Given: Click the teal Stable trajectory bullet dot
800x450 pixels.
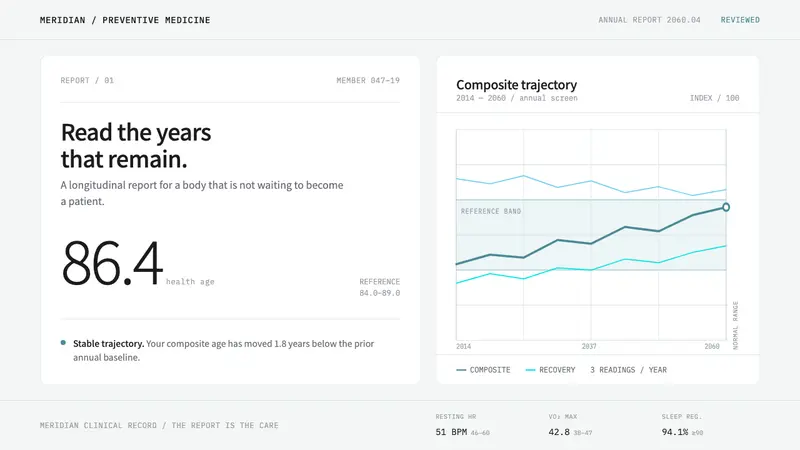Looking at the screenshot, I should (63, 343).
